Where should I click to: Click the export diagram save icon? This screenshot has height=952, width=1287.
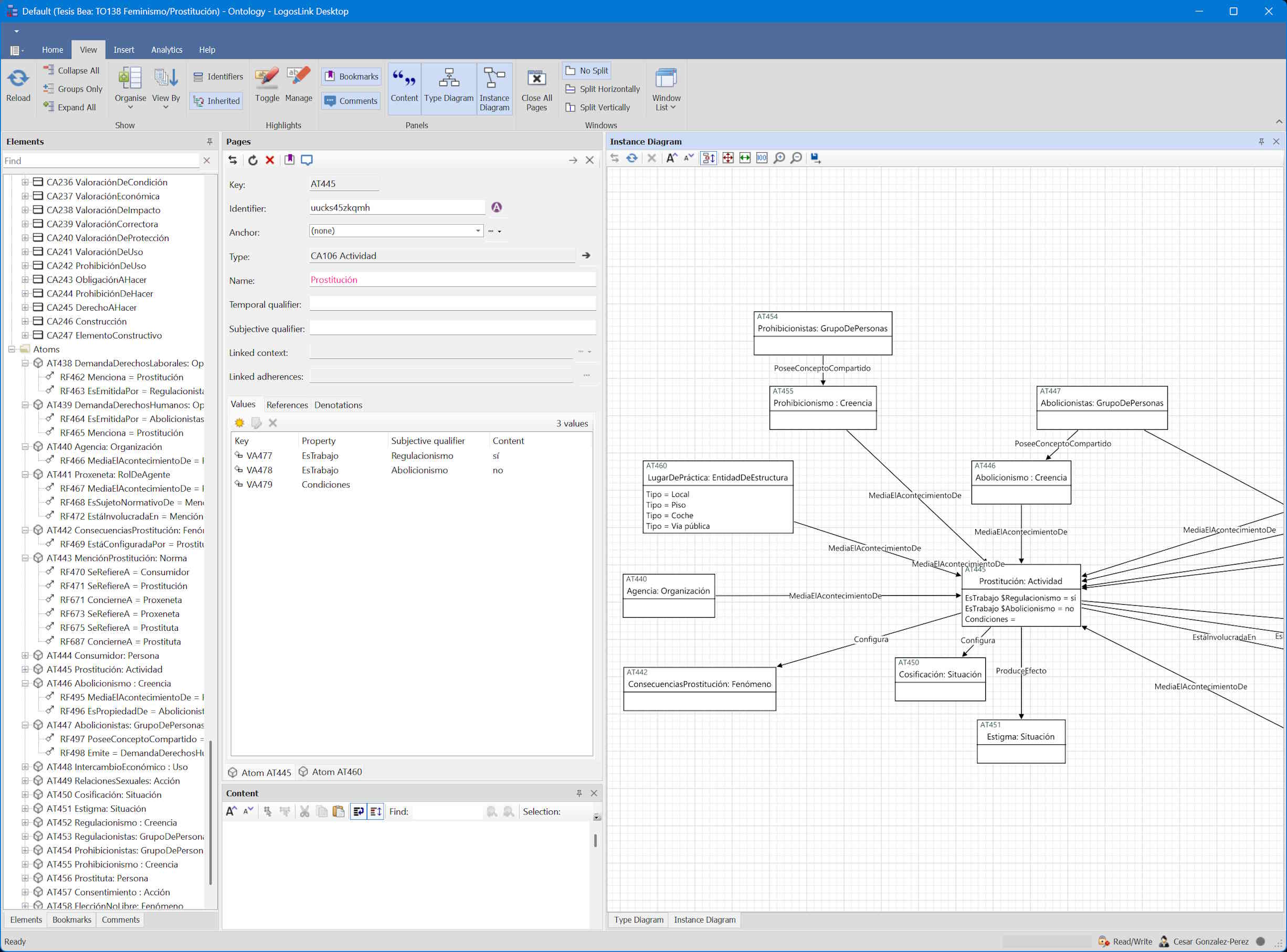[x=816, y=158]
